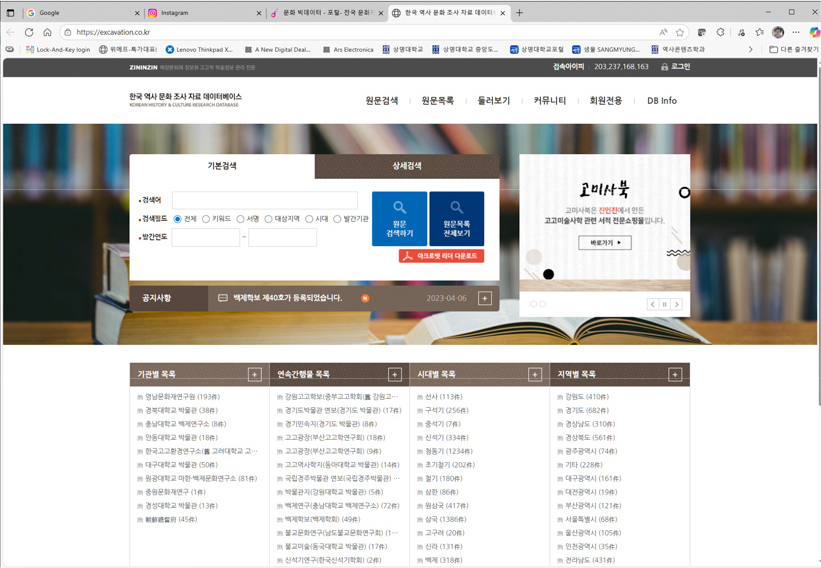Expand 연속간행물 목록 plus icon
821x568 pixels.
tap(395, 375)
